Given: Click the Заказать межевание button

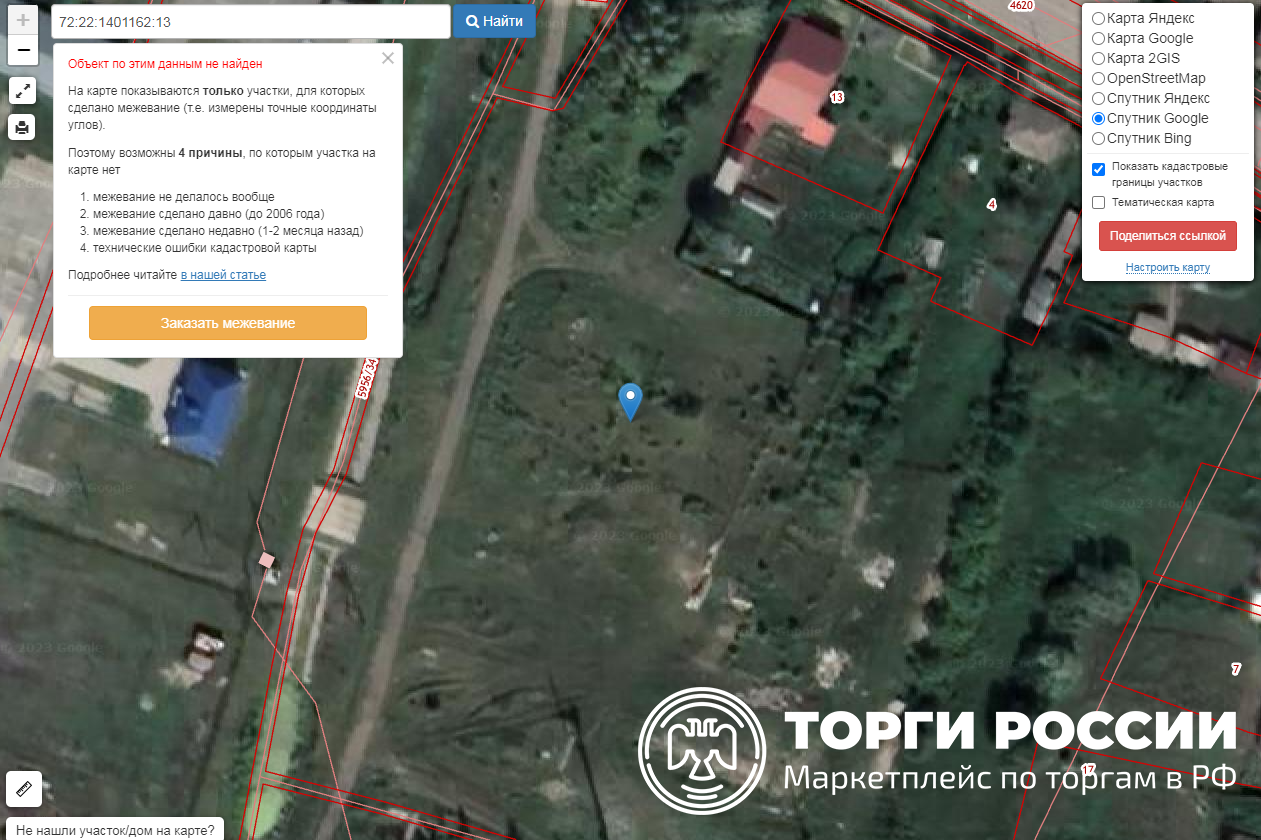Looking at the screenshot, I should [228, 323].
